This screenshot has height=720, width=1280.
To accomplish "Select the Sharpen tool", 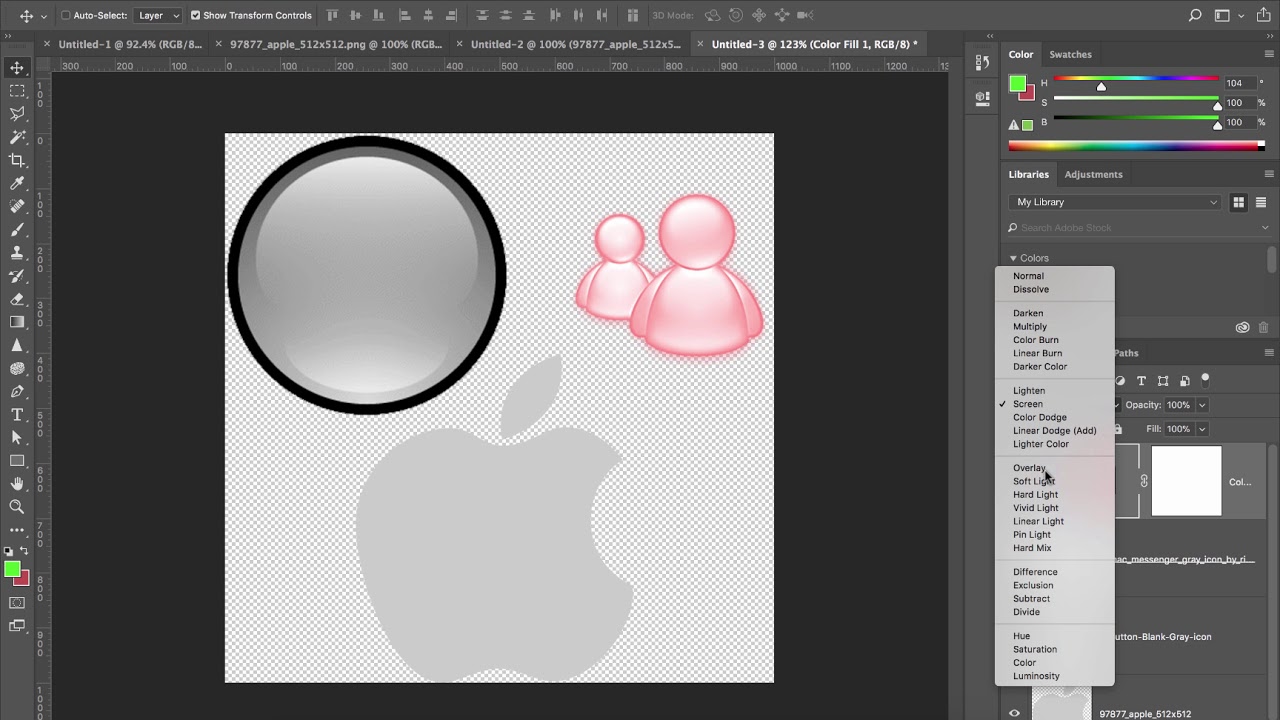I will pyautogui.click(x=17, y=345).
